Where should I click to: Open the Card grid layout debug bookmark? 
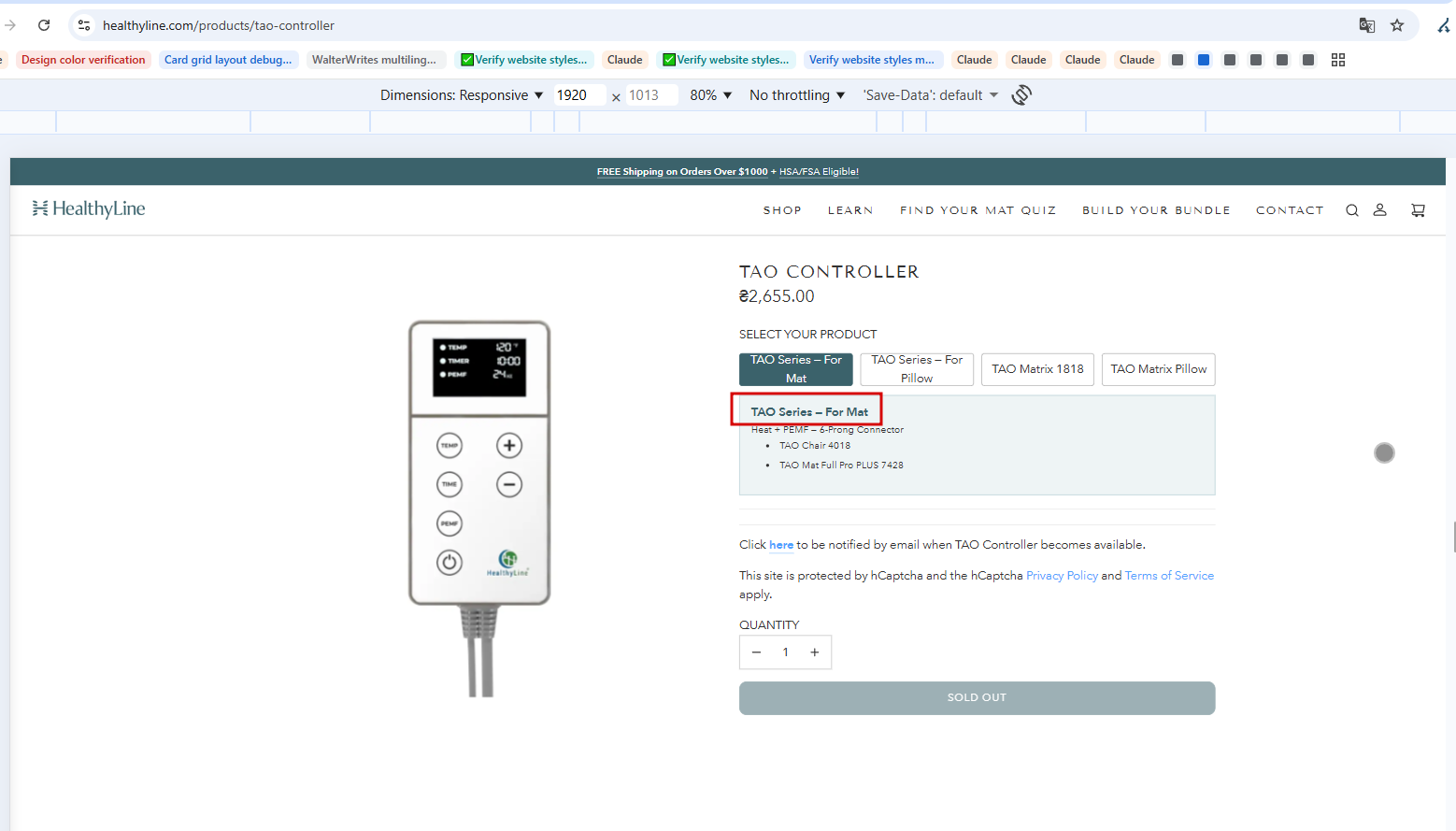pos(228,60)
